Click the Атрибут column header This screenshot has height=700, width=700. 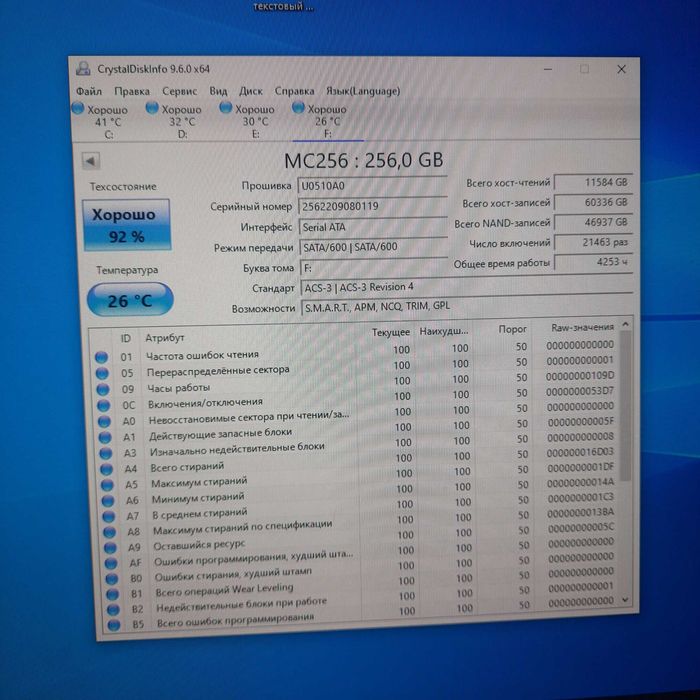pos(165,338)
